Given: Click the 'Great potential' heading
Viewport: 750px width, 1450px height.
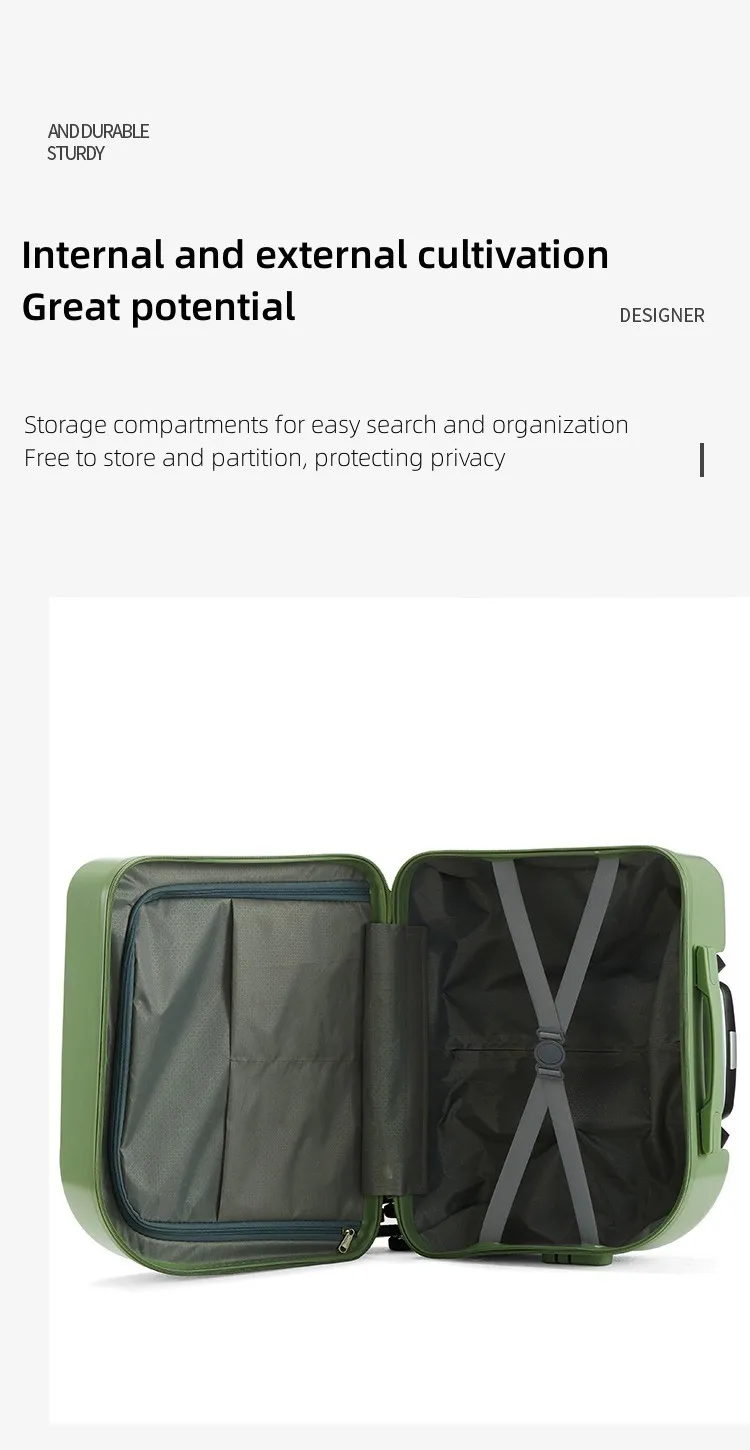Looking at the screenshot, I should coord(159,306).
